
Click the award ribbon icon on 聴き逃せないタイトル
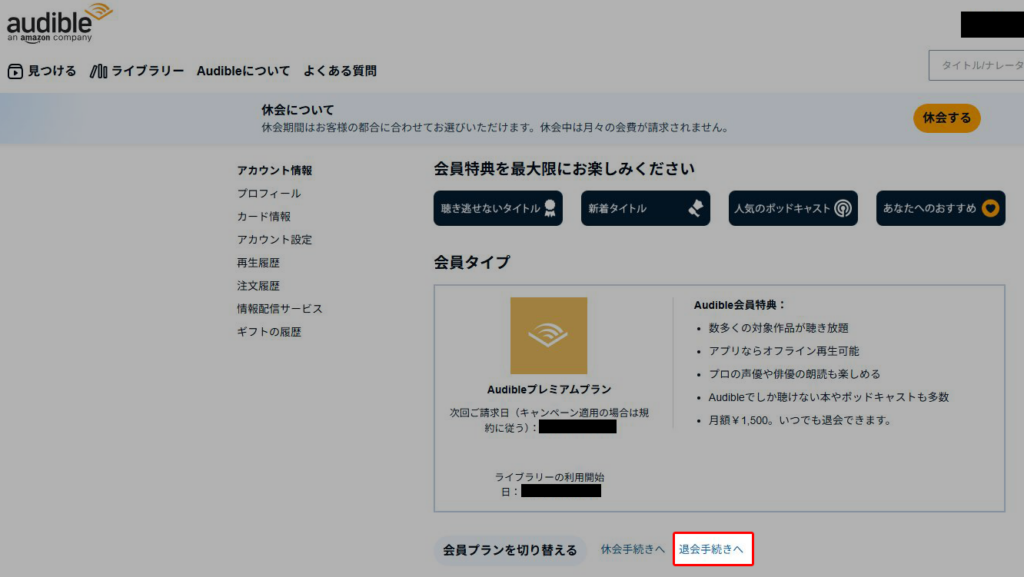550,208
